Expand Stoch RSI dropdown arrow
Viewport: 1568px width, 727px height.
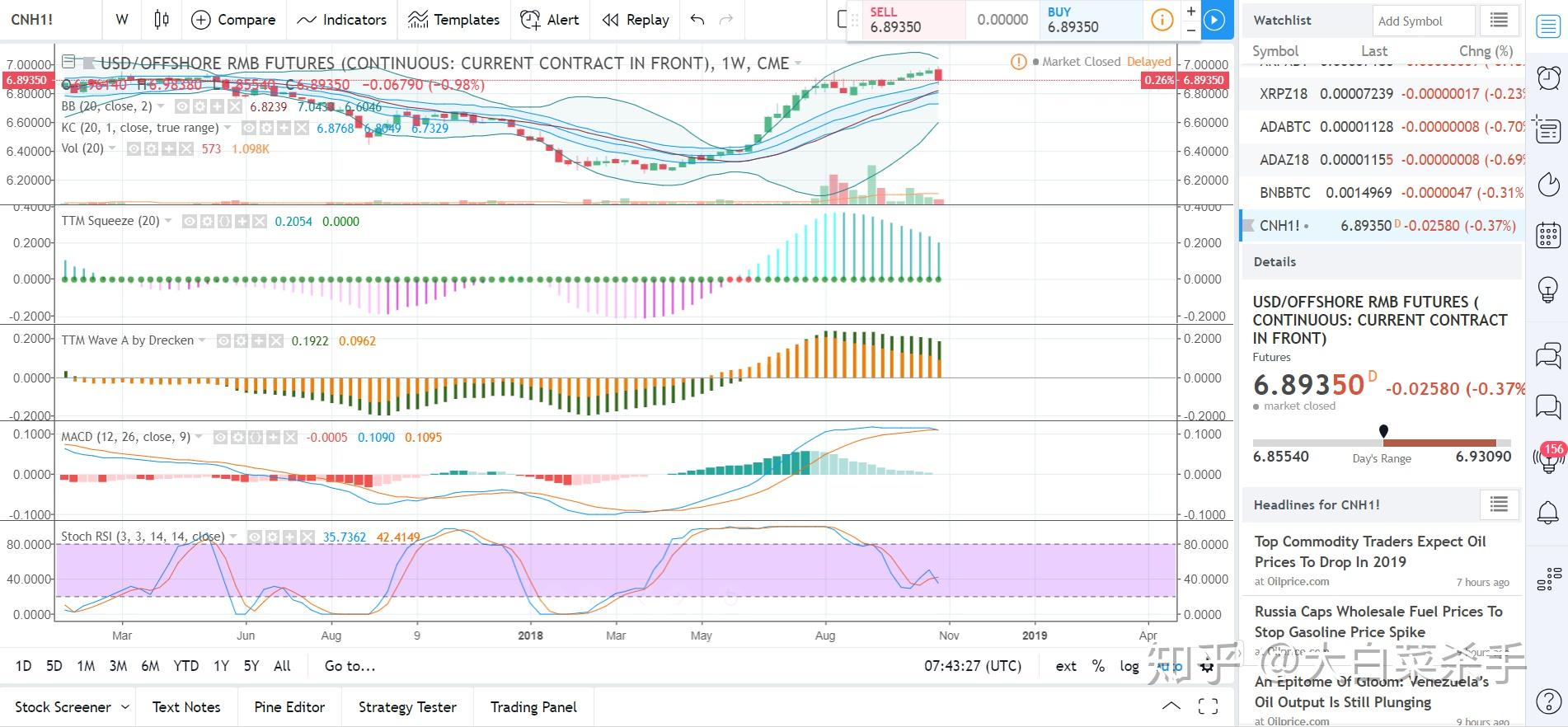click(x=233, y=537)
